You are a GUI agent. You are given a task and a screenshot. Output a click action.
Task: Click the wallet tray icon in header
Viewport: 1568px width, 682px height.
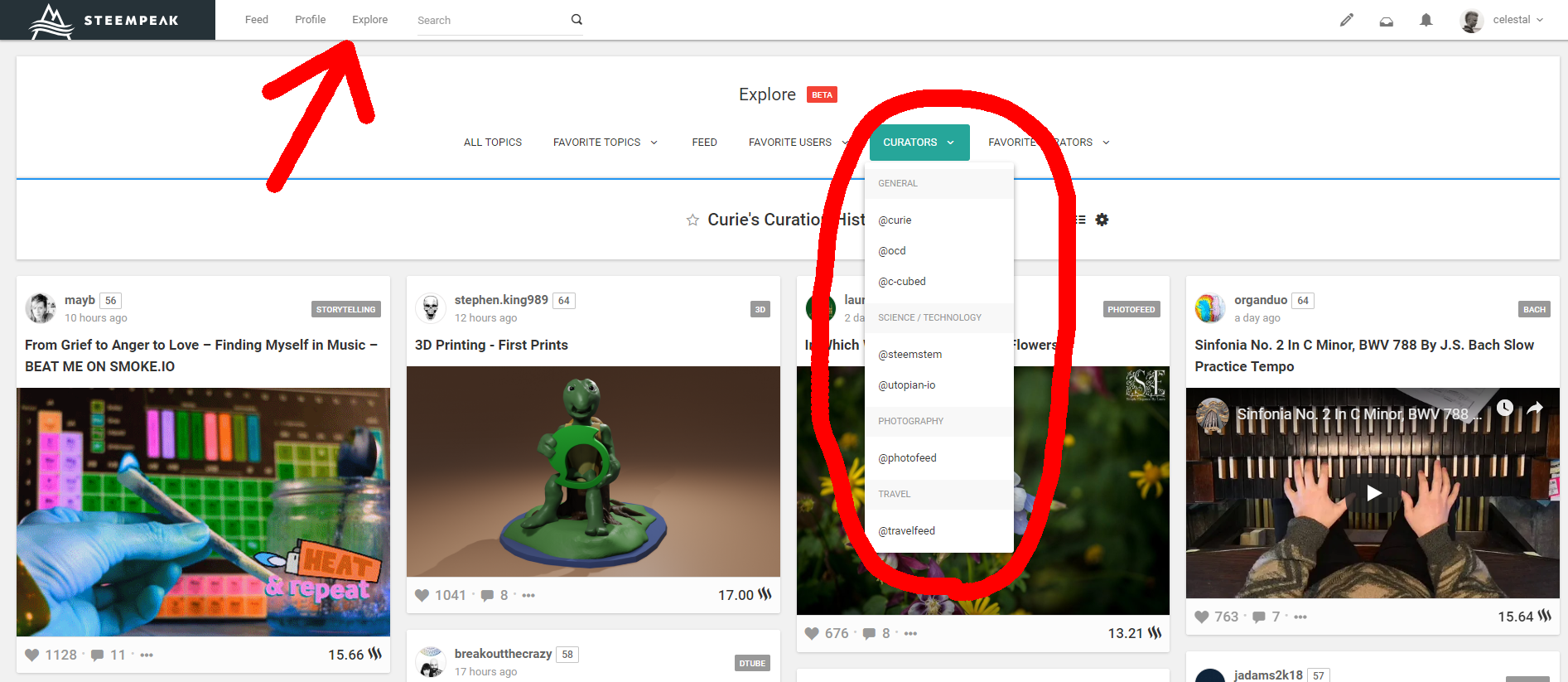click(x=1386, y=21)
